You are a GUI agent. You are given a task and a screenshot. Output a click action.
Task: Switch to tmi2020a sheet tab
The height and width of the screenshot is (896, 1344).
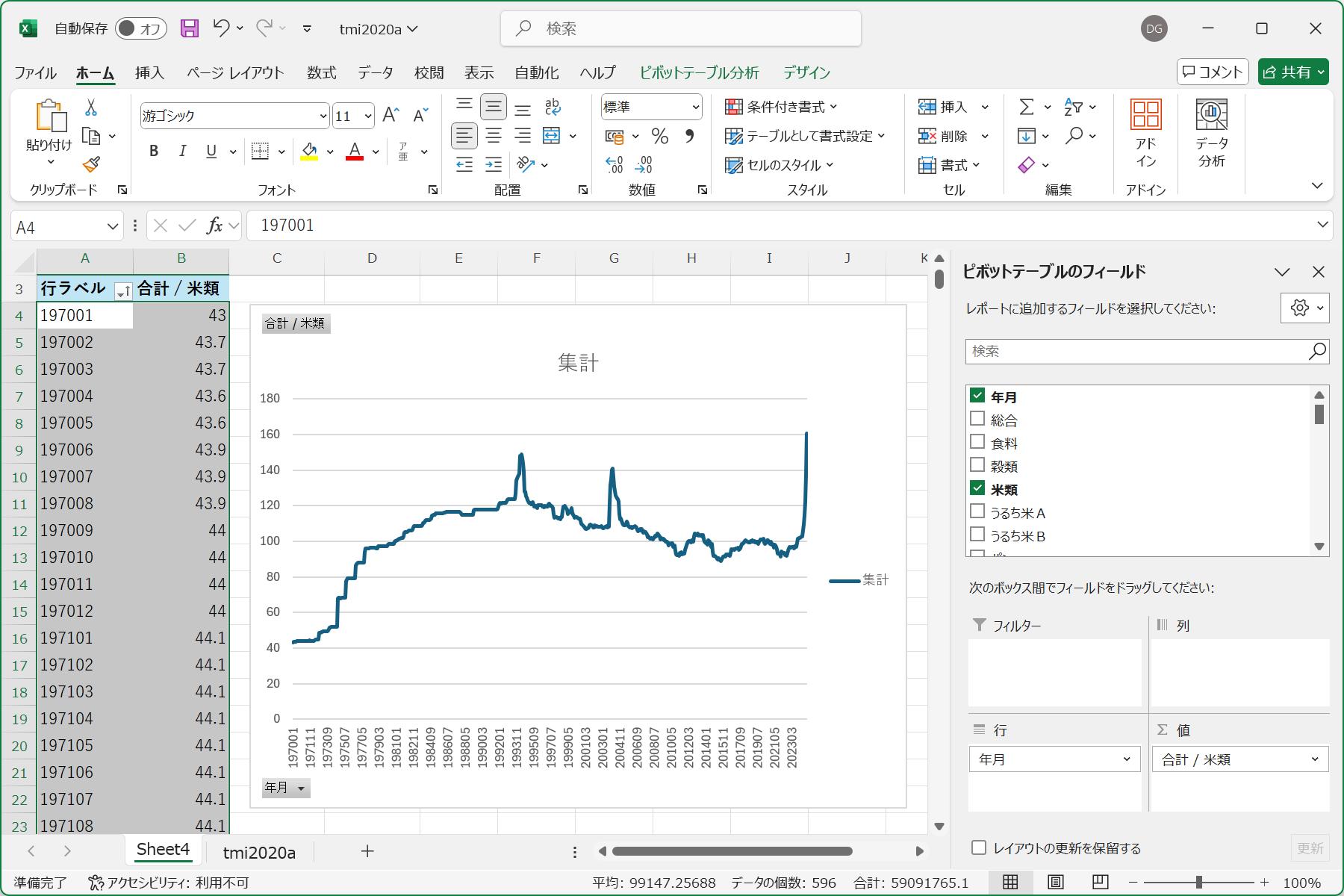[259, 852]
